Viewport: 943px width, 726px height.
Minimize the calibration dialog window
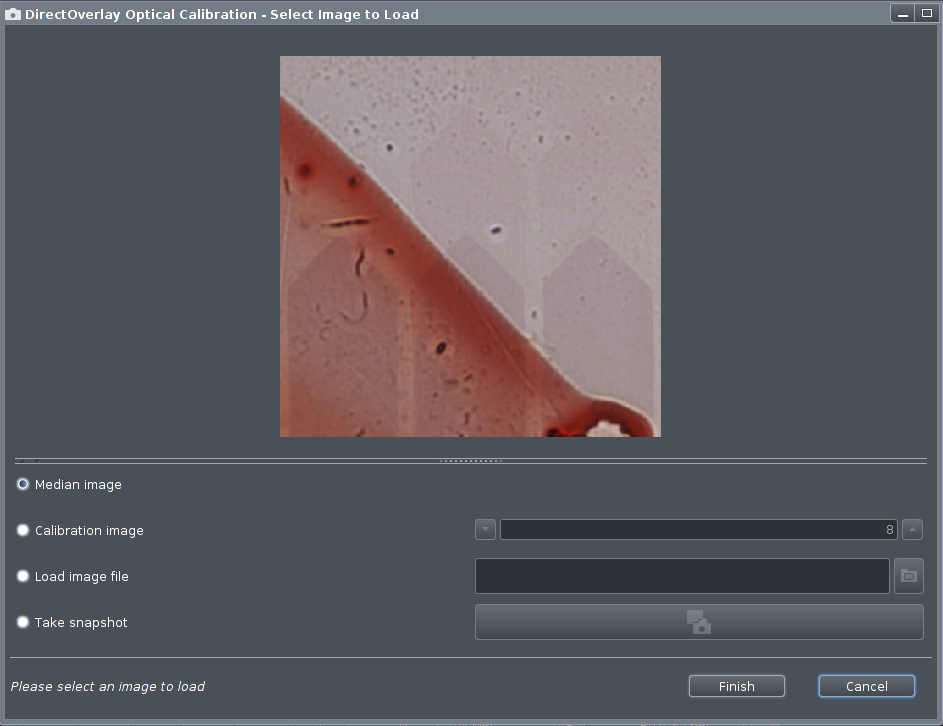point(903,14)
